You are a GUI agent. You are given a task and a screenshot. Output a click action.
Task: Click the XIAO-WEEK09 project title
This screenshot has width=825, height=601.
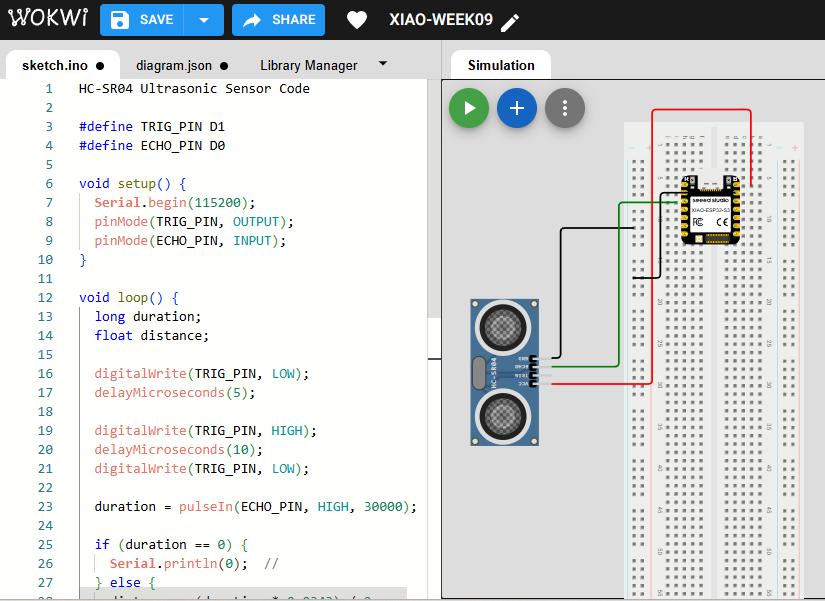[x=440, y=19]
